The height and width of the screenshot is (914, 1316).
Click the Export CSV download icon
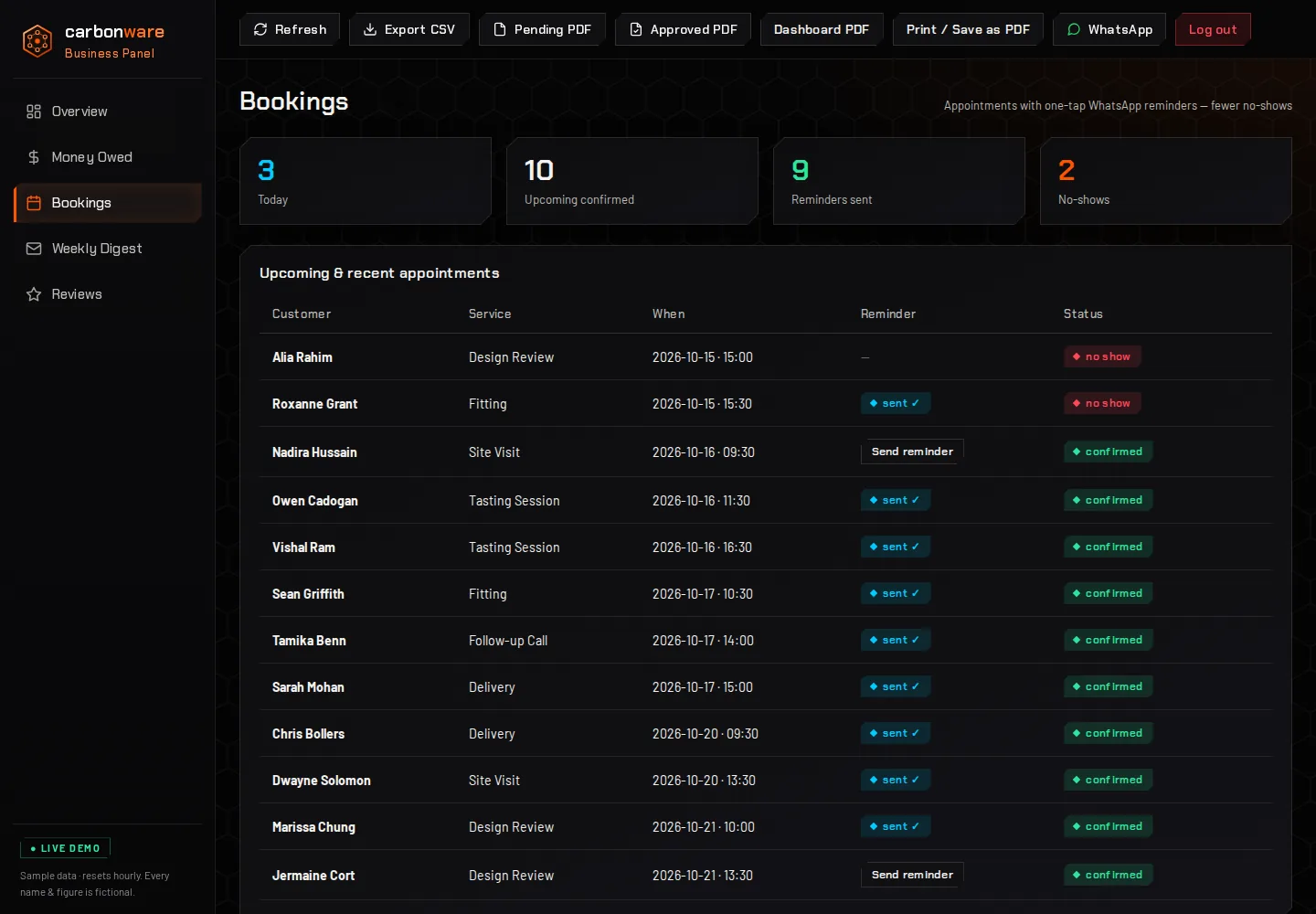tap(370, 29)
